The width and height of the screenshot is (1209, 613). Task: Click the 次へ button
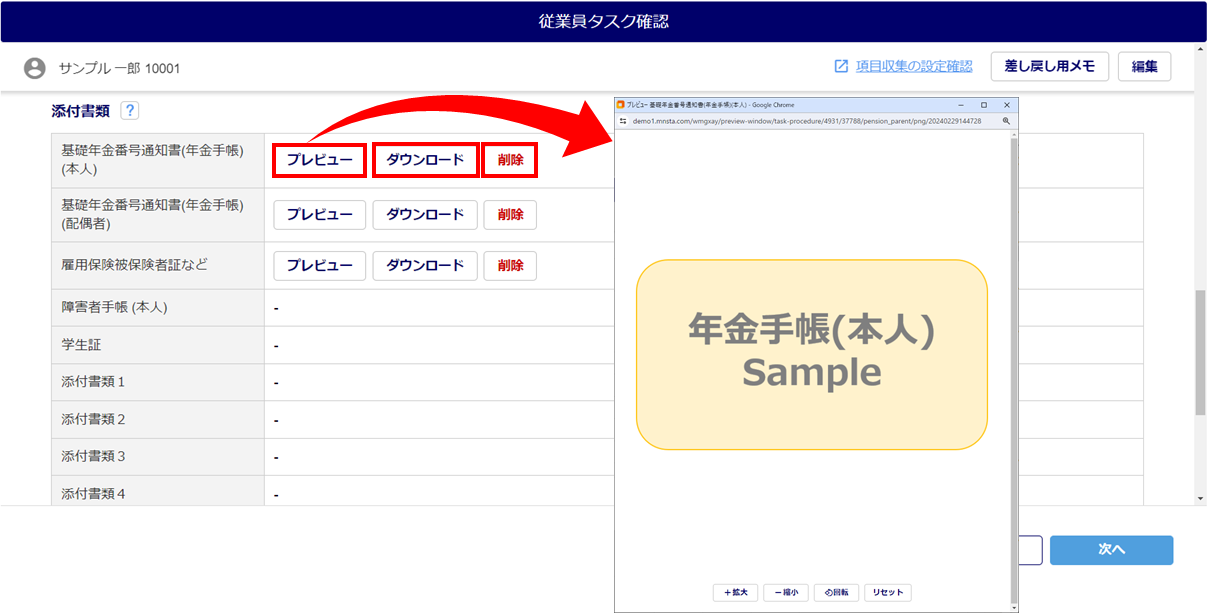tap(1111, 550)
